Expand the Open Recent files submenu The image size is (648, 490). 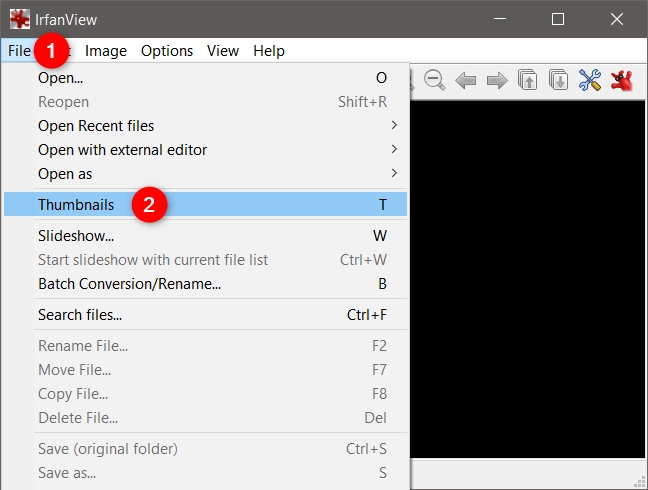click(205, 126)
